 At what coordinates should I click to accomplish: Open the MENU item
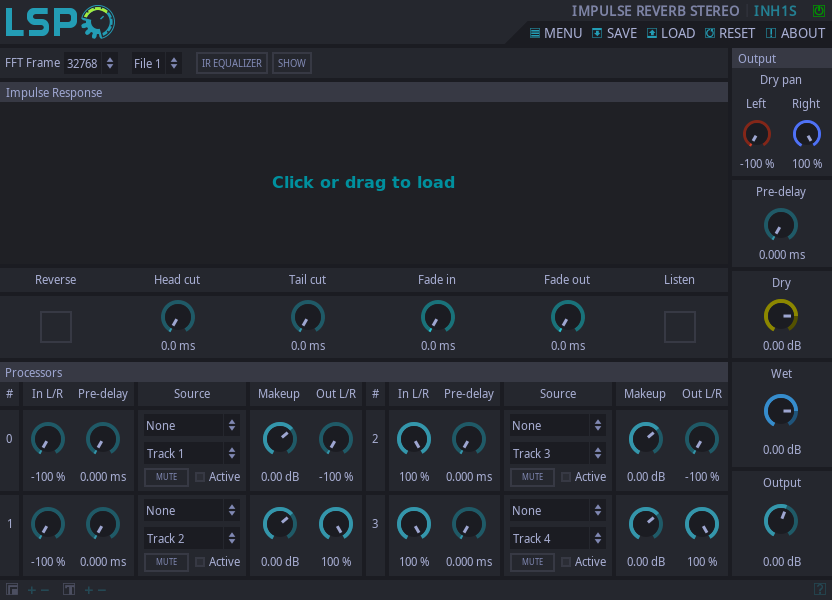(x=556, y=33)
